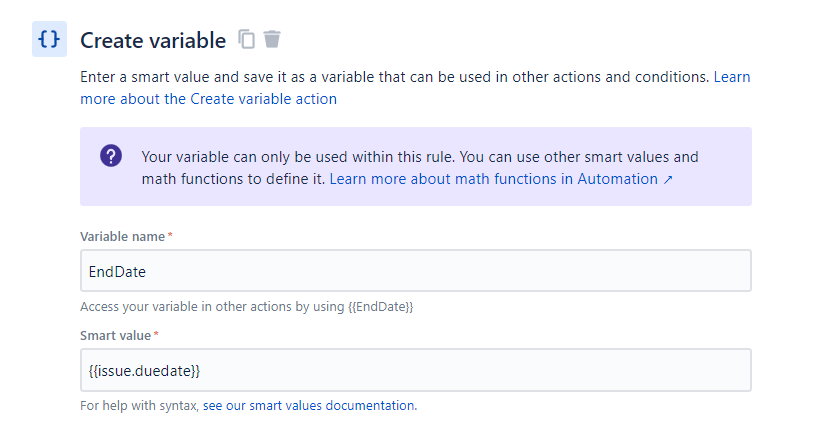This screenshot has height=432, width=823.
Task: Click the red asterisk beside Variable name
Action: coord(170,235)
